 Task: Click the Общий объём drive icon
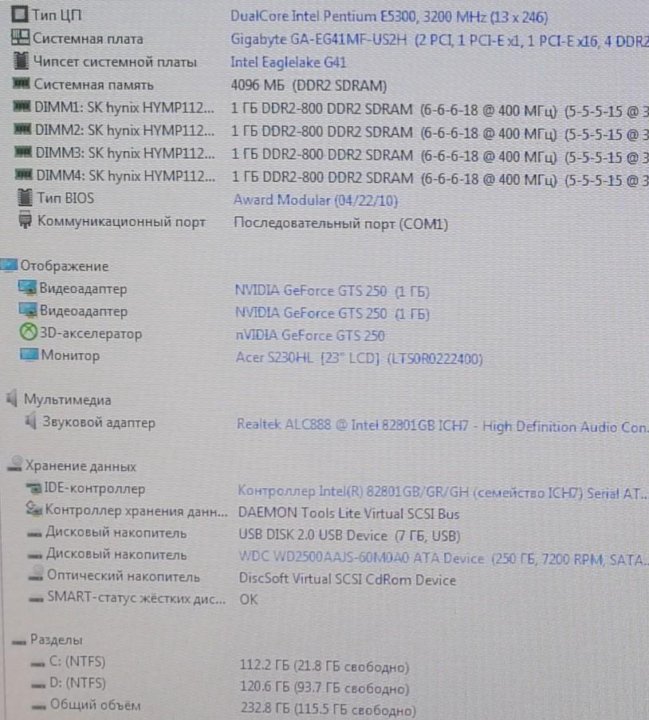pyautogui.click(x=39, y=707)
